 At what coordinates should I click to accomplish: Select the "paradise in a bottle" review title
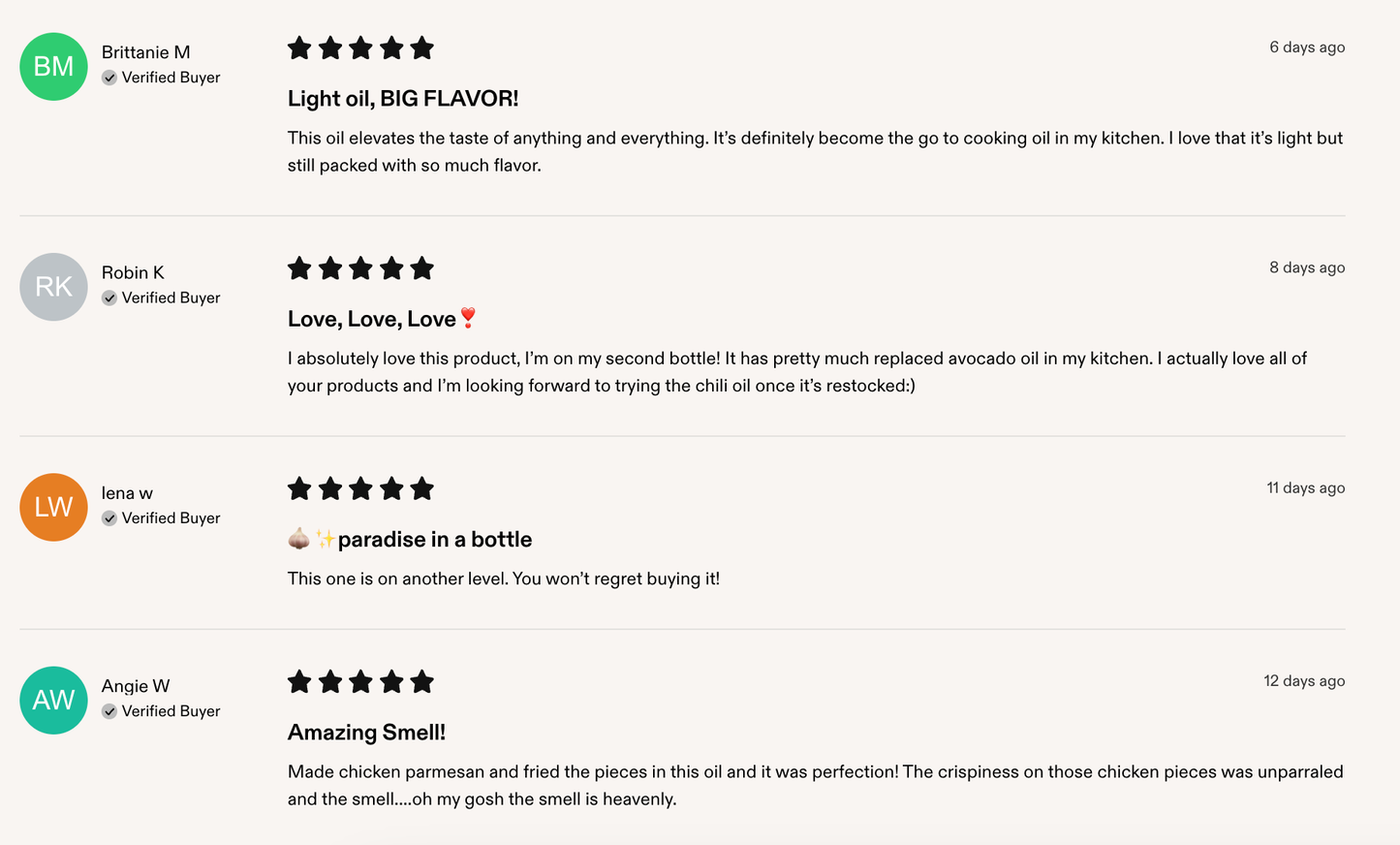434,539
